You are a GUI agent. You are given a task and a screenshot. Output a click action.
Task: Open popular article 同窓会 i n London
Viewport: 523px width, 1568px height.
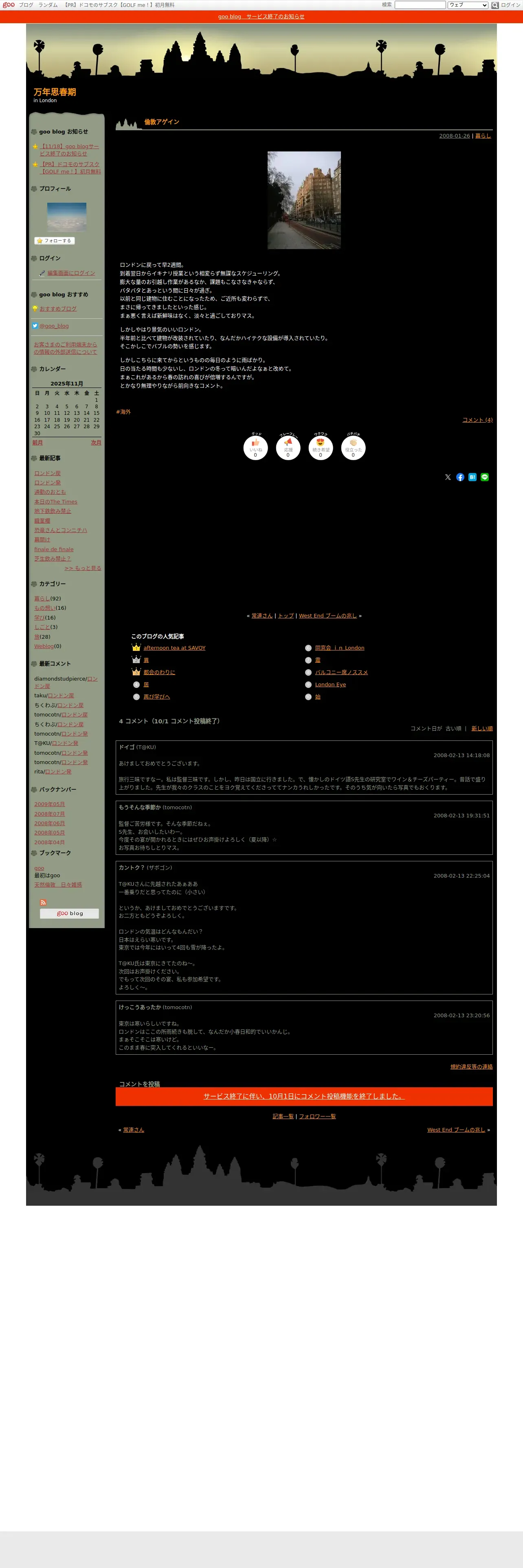(x=340, y=648)
